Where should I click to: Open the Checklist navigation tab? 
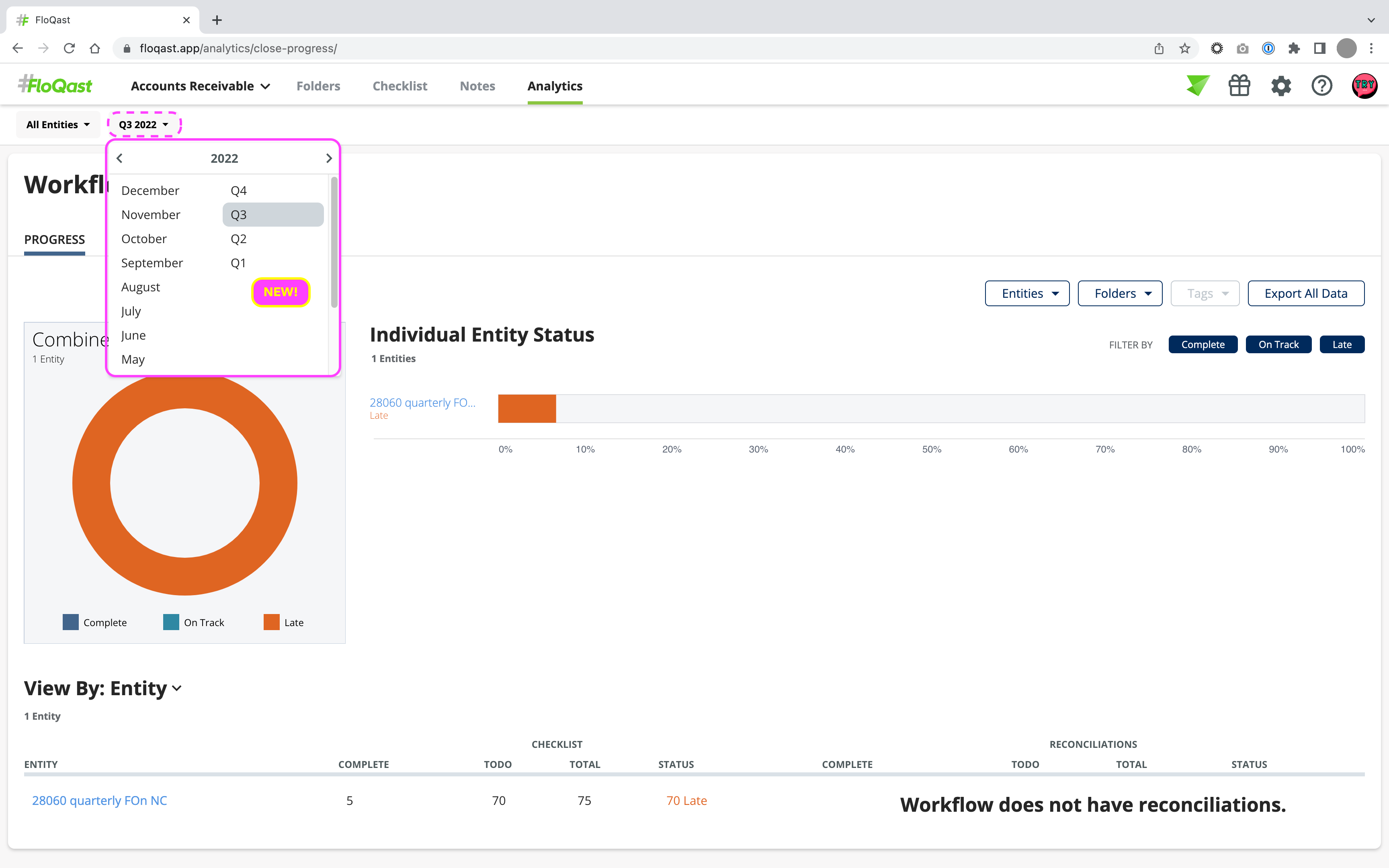click(x=400, y=86)
